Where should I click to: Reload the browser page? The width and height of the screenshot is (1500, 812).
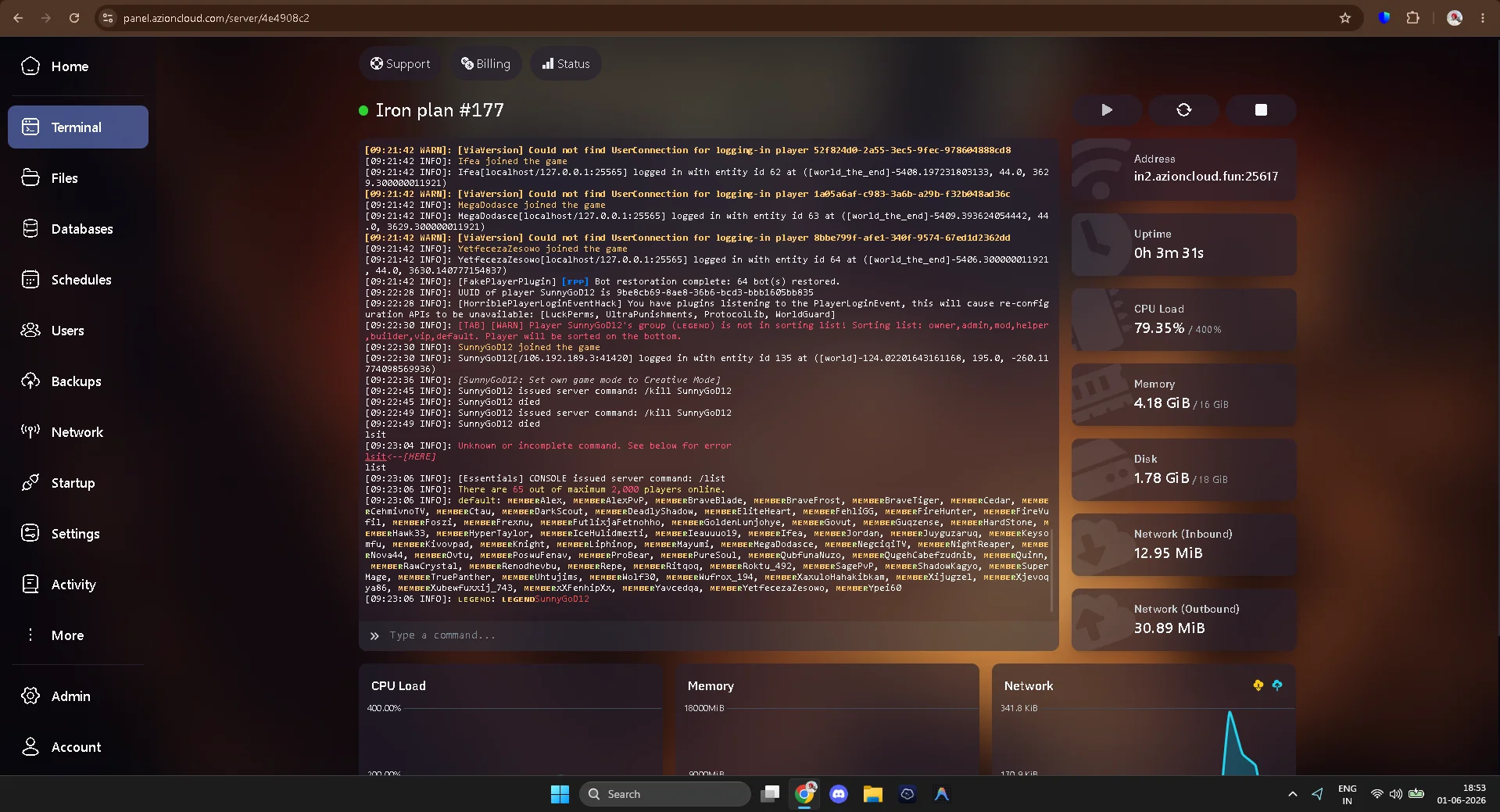(74, 18)
